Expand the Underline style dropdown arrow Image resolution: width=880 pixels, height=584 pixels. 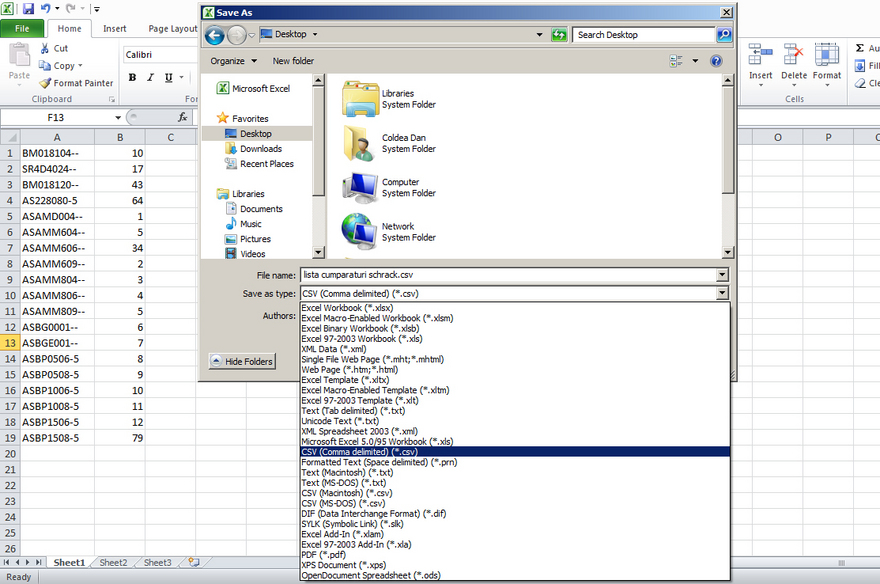(x=181, y=77)
